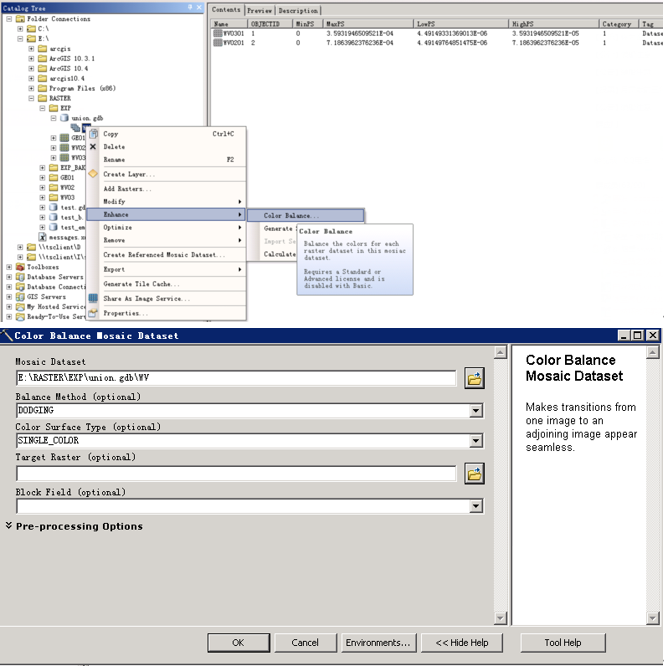Expand GIS Servers node

[9, 296]
